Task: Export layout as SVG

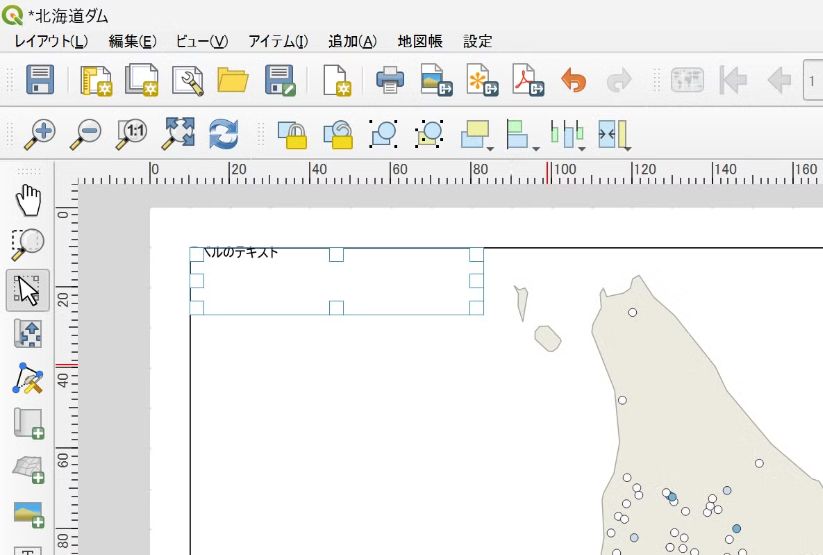Action: pyautogui.click(x=482, y=80)
